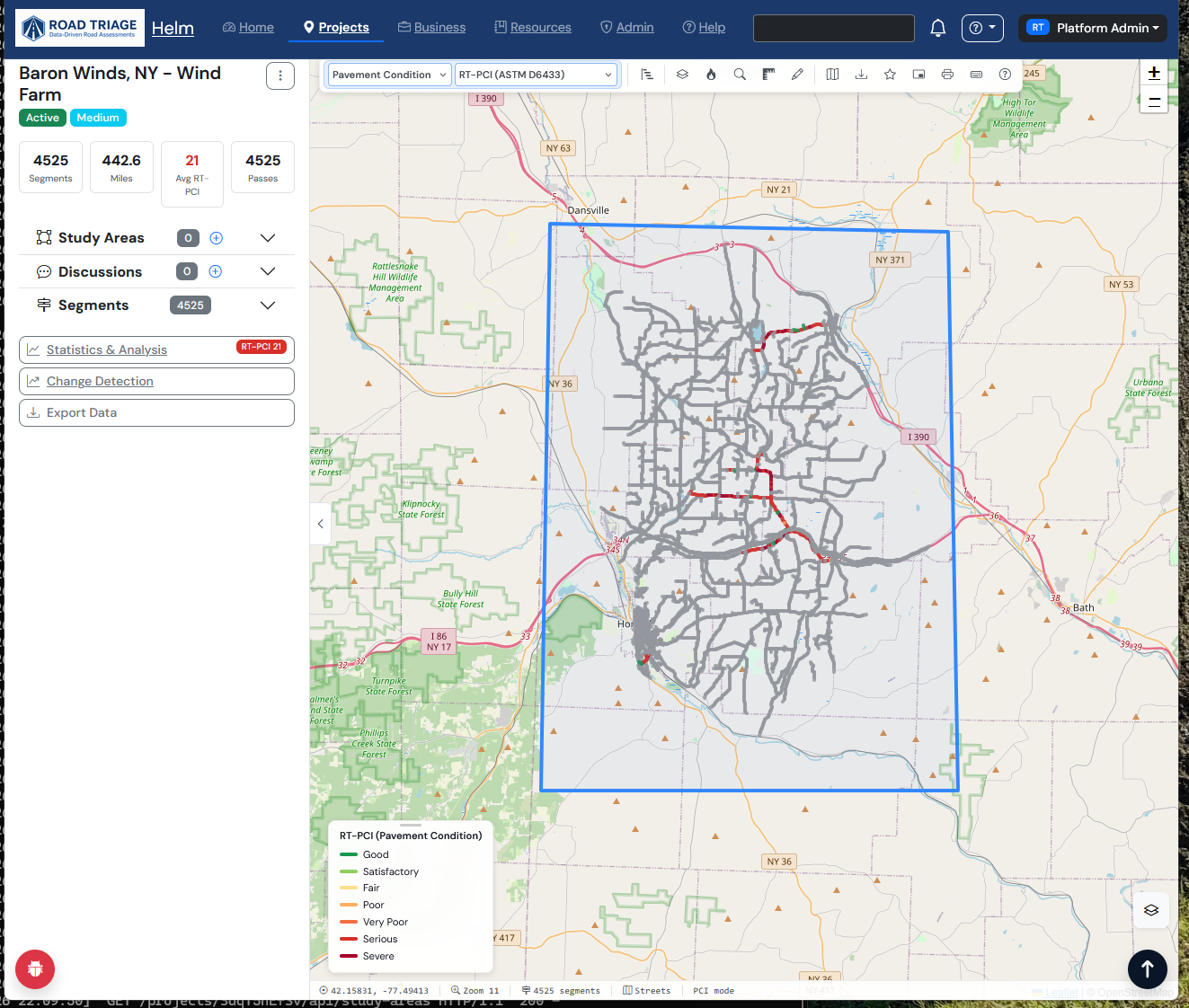Click the download icon in the map toolbar

pyautogui.click(x=861, y=75)
